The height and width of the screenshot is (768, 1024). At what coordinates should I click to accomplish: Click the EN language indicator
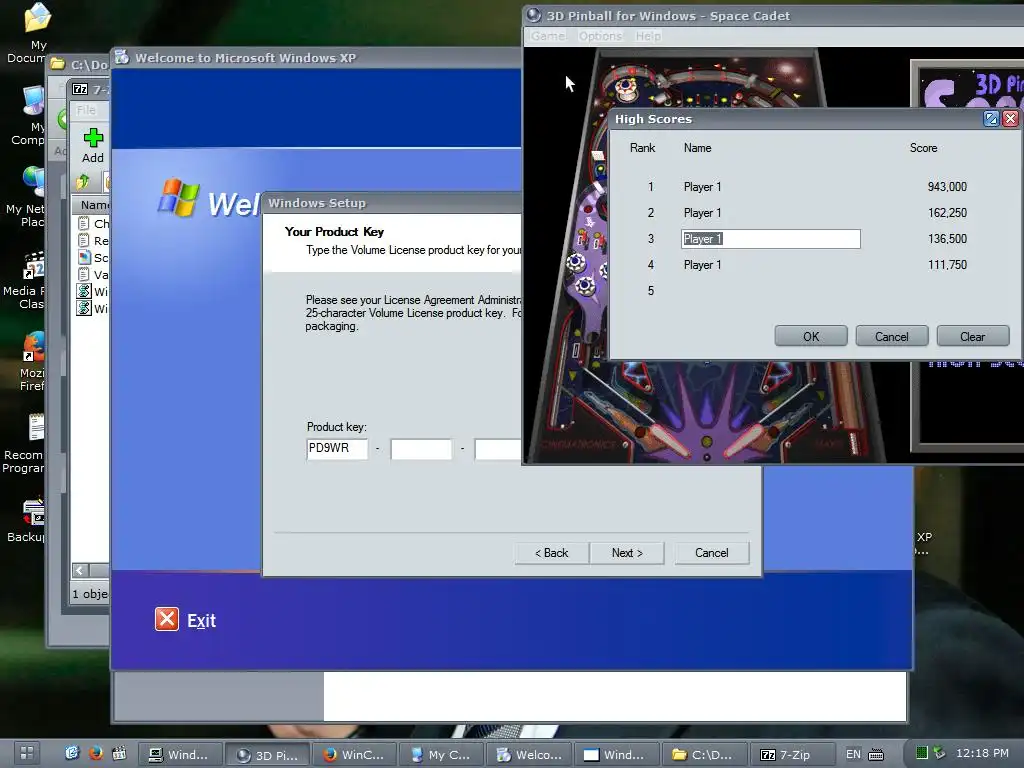click(x=853, y=754)
